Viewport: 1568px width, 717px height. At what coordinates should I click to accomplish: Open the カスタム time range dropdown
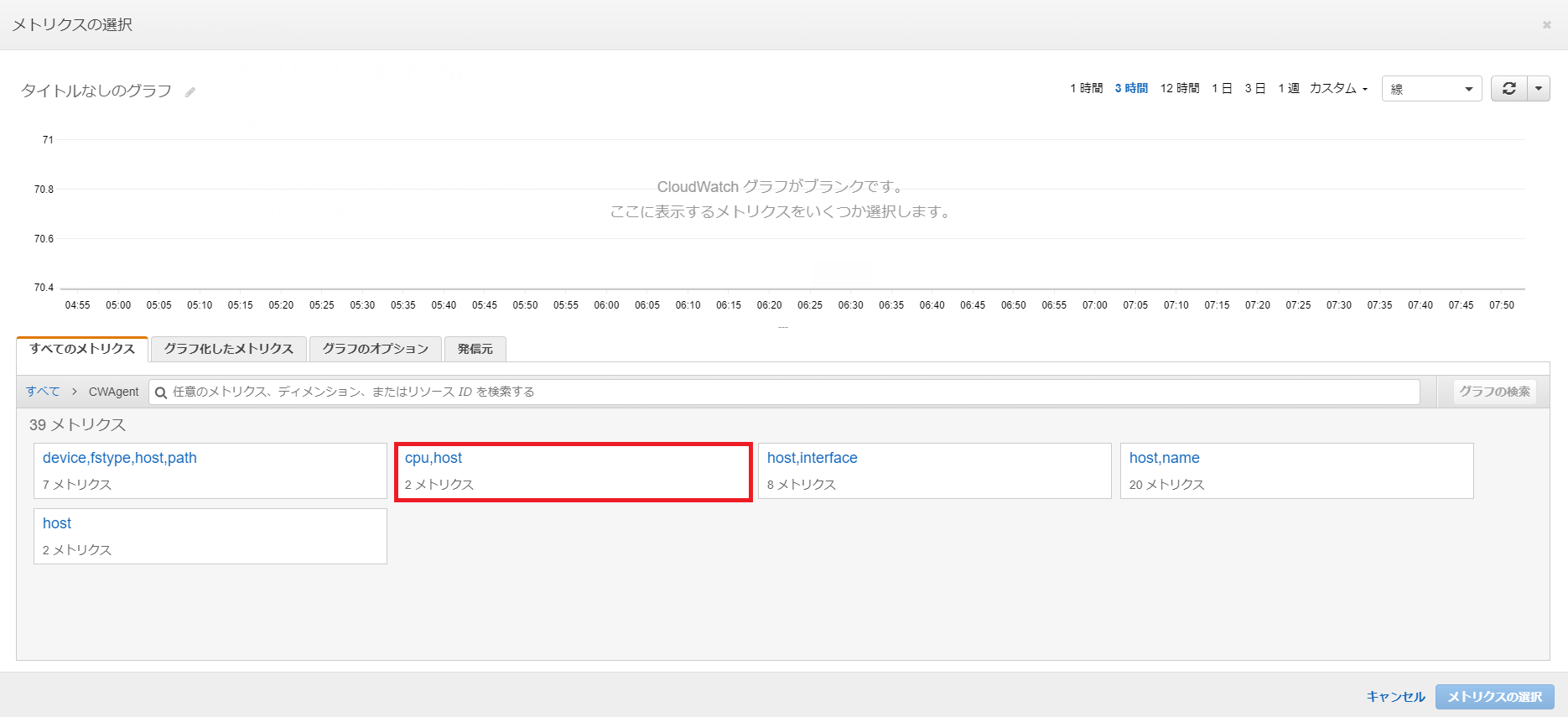click(x=1338, y=88)
